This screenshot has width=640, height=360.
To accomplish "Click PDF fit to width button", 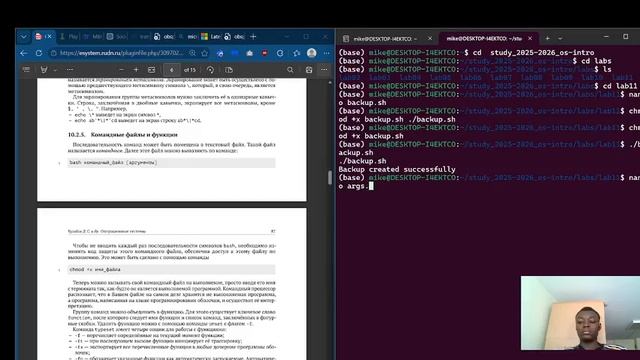I will (151, 70).
